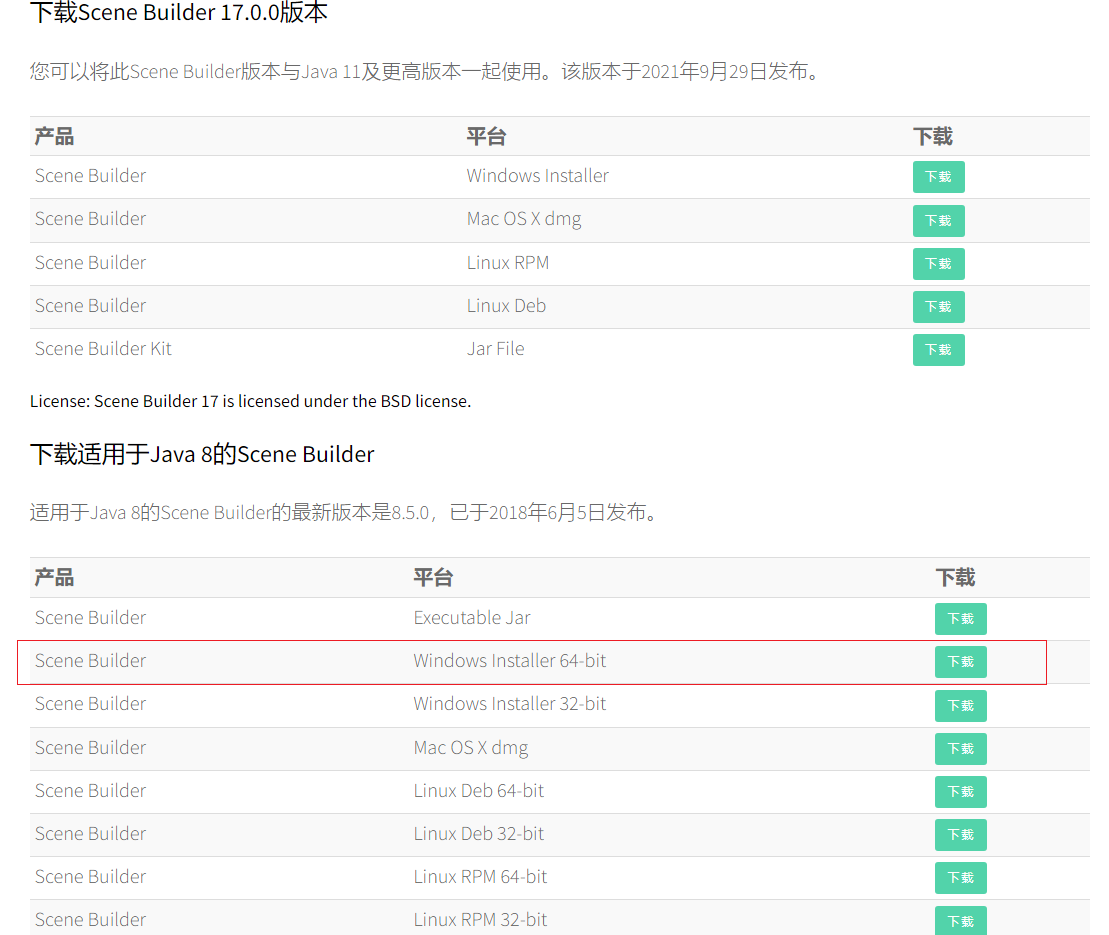Click the BSD license sentence
This screenshot has height=935, width=1109.
pos(250,401)
